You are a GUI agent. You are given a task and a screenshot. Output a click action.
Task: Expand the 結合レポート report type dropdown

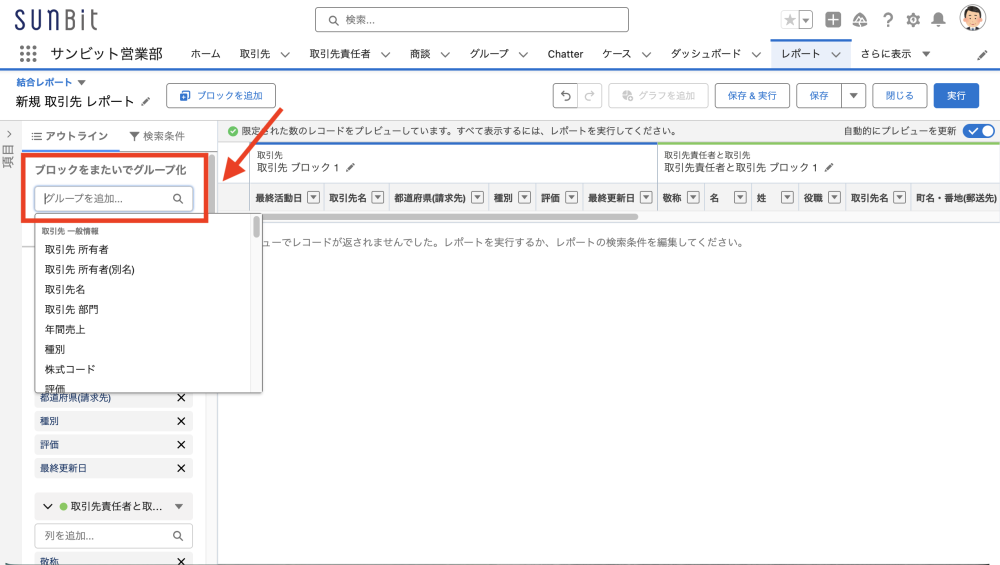(82, 82)
